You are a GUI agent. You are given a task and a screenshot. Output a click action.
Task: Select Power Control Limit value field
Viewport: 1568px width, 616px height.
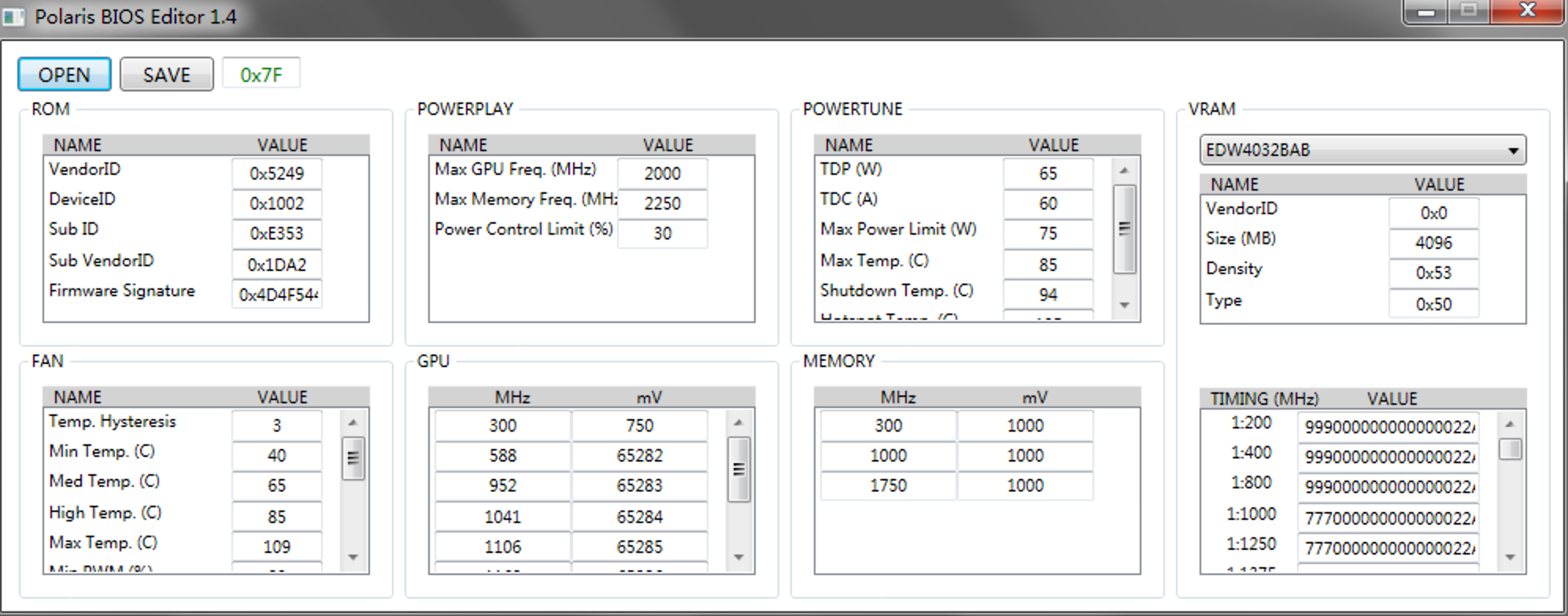coord(662,233)
